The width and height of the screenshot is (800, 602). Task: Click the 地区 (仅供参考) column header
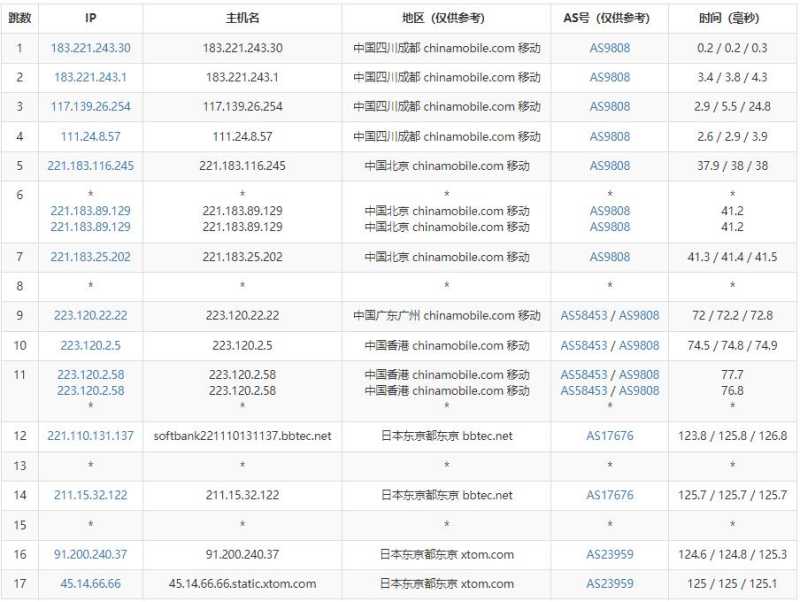446,18
